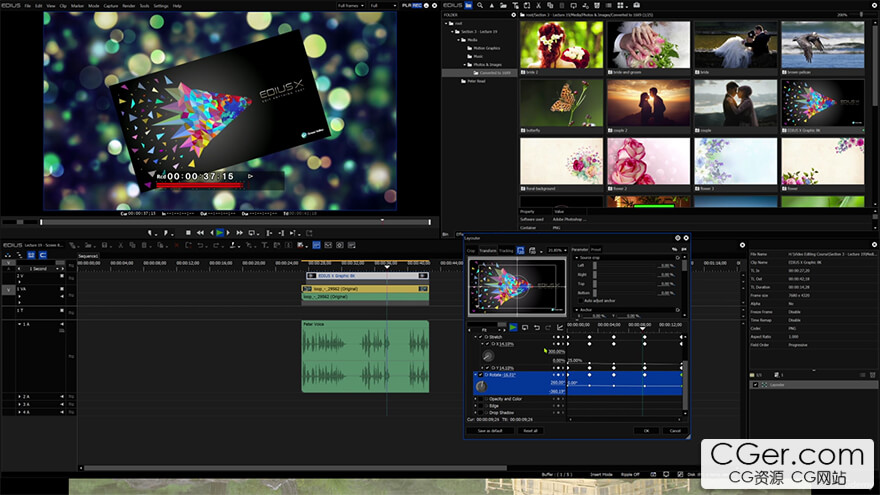Switch to the Transform tab in Layouter
880x495 pixels.
click(487, 251)
